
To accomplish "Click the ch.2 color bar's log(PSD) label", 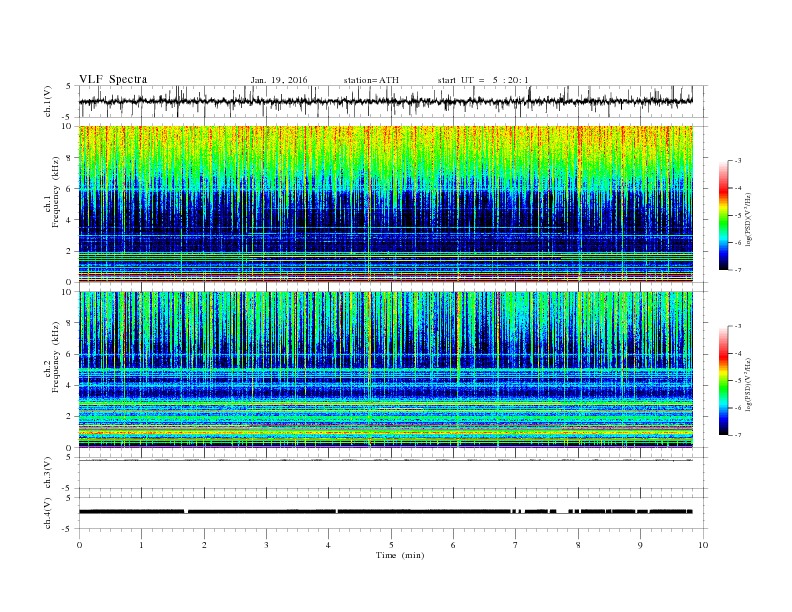I will coord(748,384).
